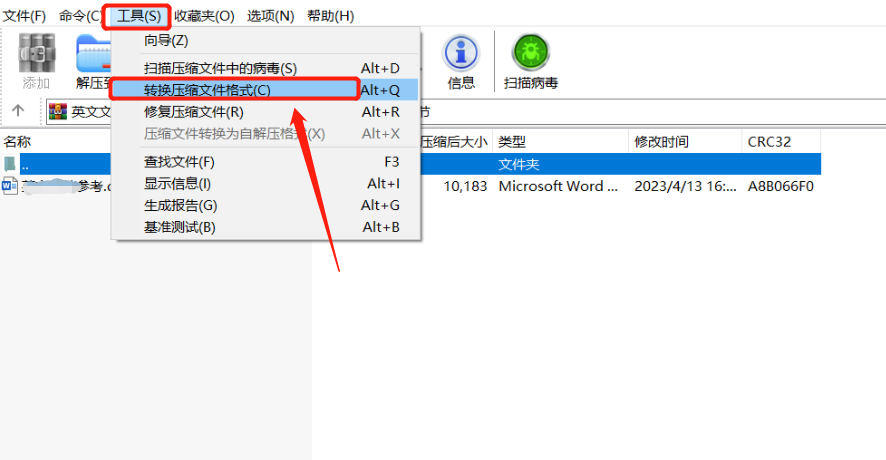Open the Info (信息) toolbar icon
This screenshot has height=460, width=886.
(461, 53)
